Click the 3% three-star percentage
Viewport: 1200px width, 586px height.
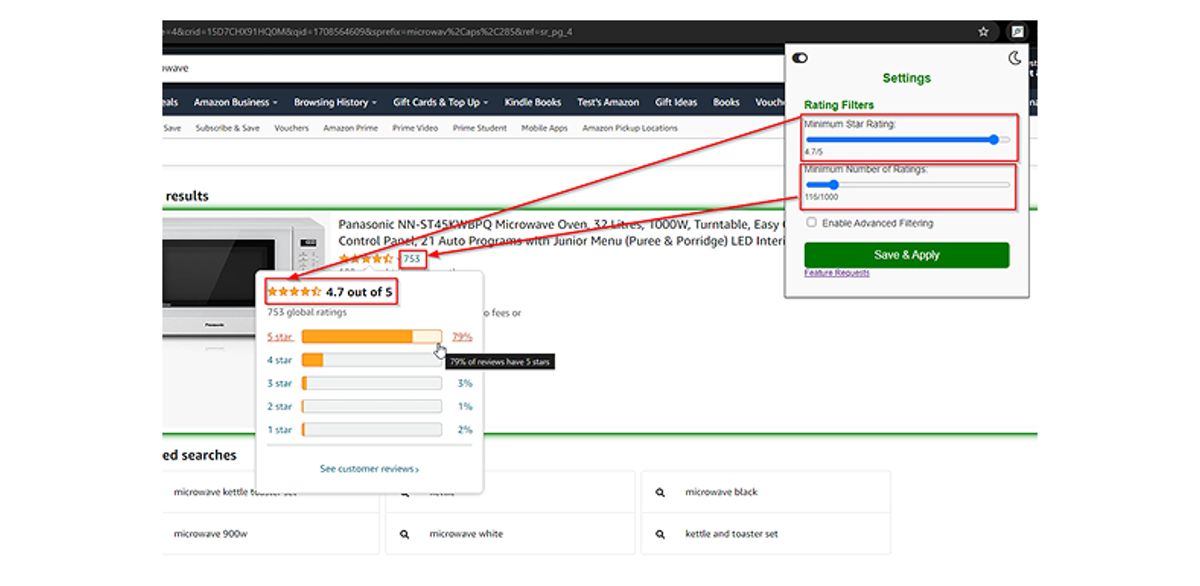pos(465,383)
